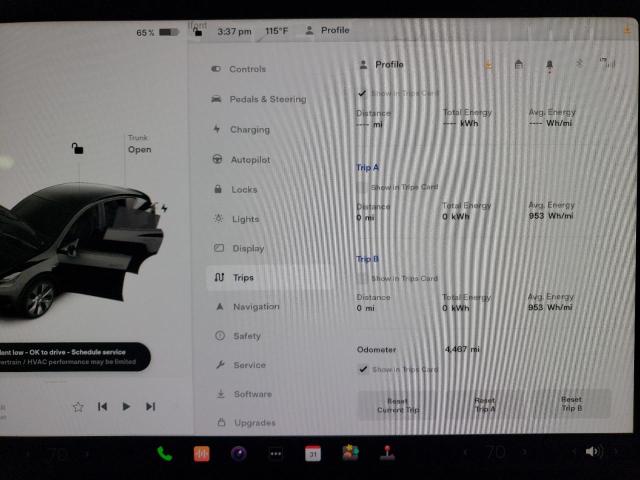The height and width of the screenshot is (480, 640).
Task: Toggle Show in Trips Card under Odometer
Action: pyautogui.click(x=362, y=369)
